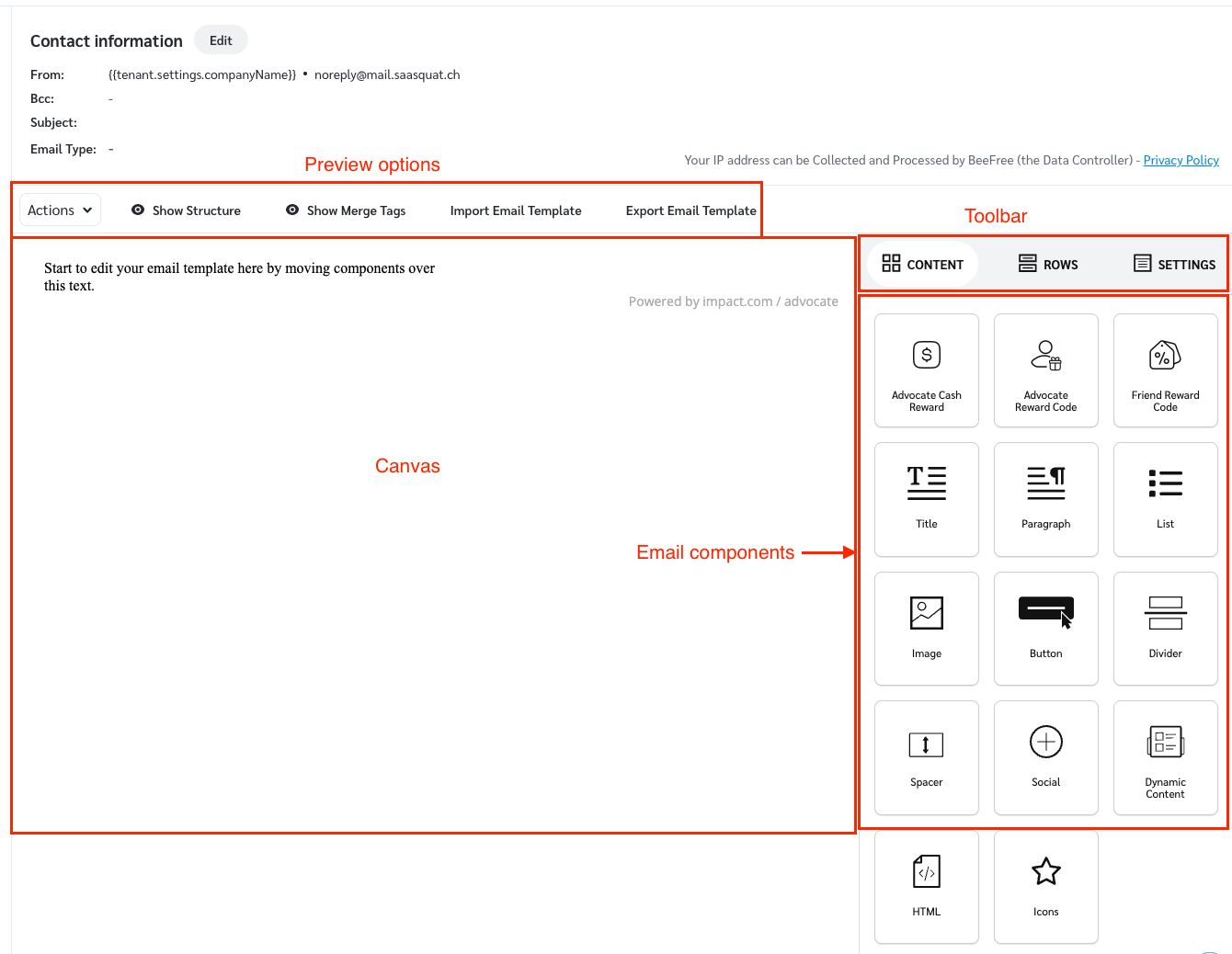
Task: Open the Settings tab
Action: pos(1174,265)
